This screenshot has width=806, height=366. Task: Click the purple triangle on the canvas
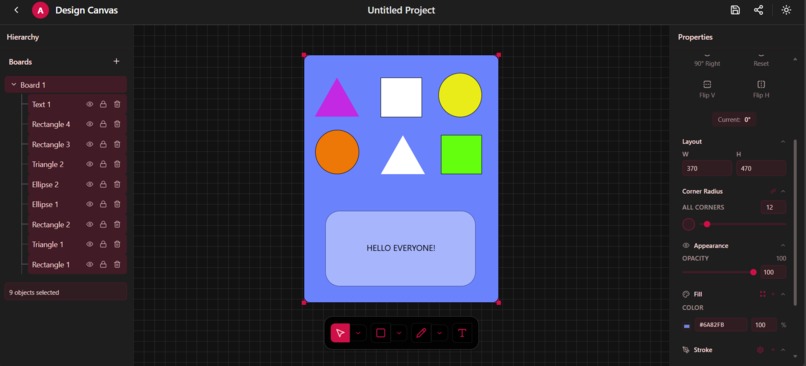[337, 102]
